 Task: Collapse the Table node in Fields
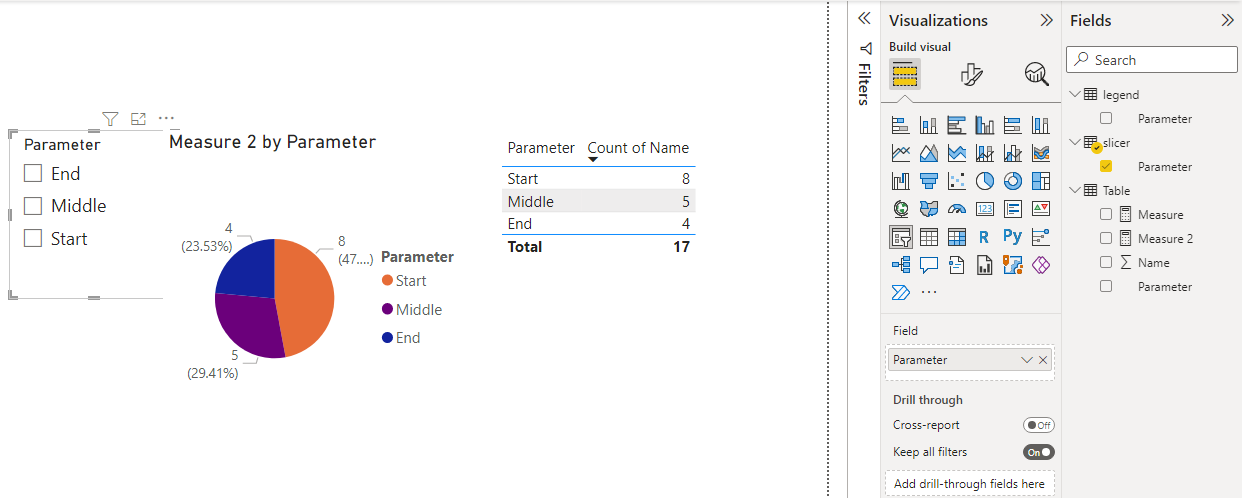tap(1075, 190)
